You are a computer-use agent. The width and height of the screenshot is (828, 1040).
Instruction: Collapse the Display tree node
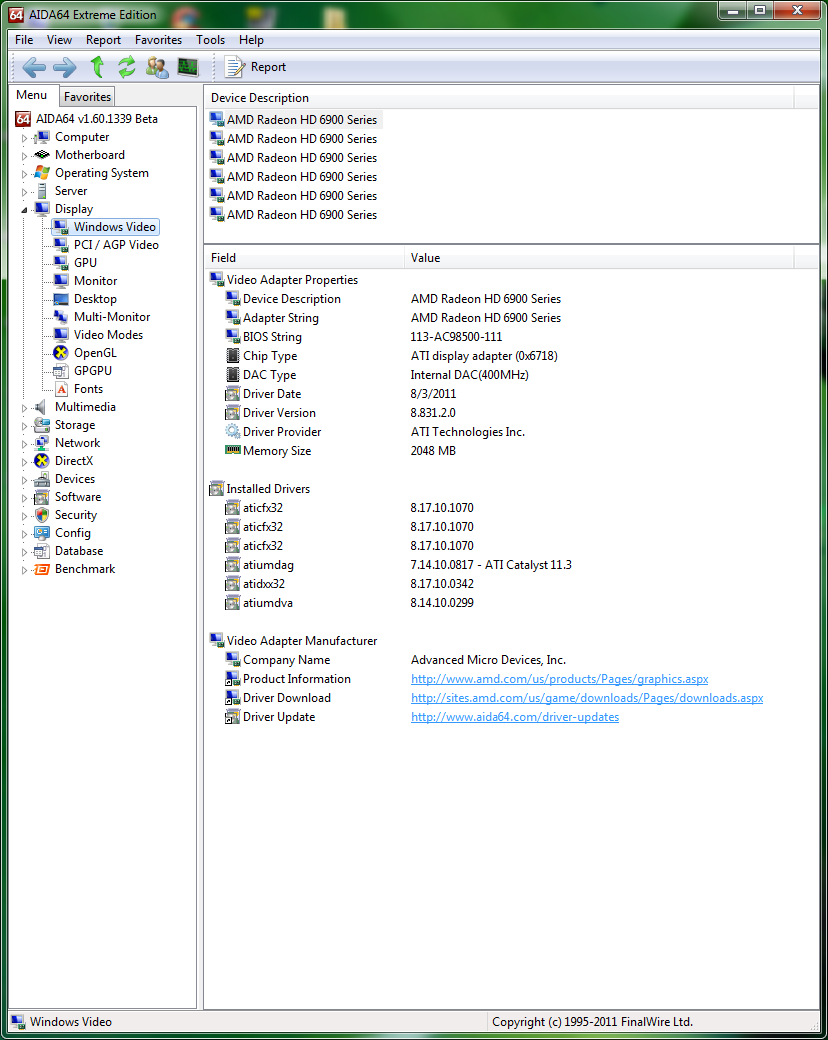(25, 210)
